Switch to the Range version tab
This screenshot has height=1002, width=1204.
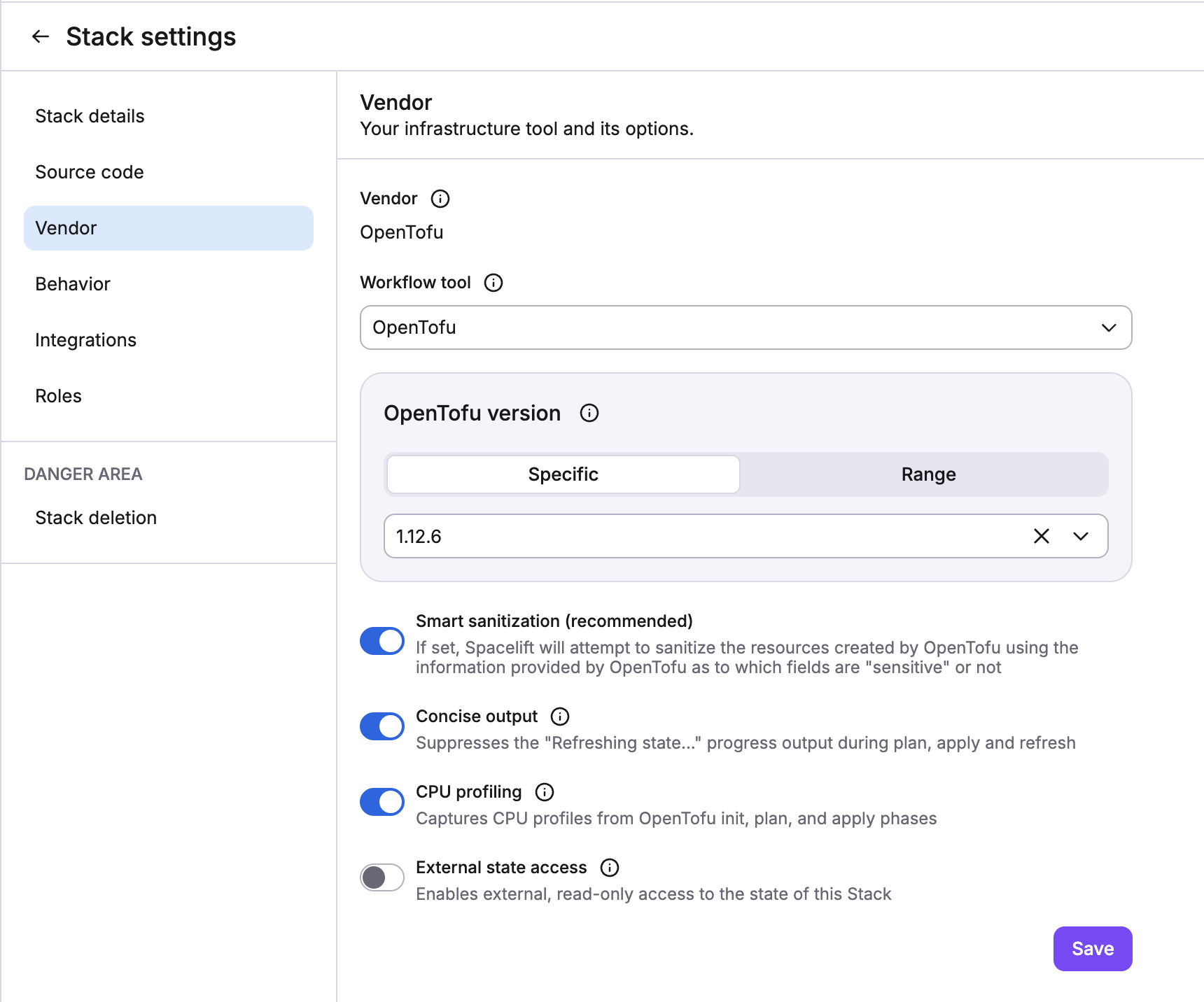(928, 474)
